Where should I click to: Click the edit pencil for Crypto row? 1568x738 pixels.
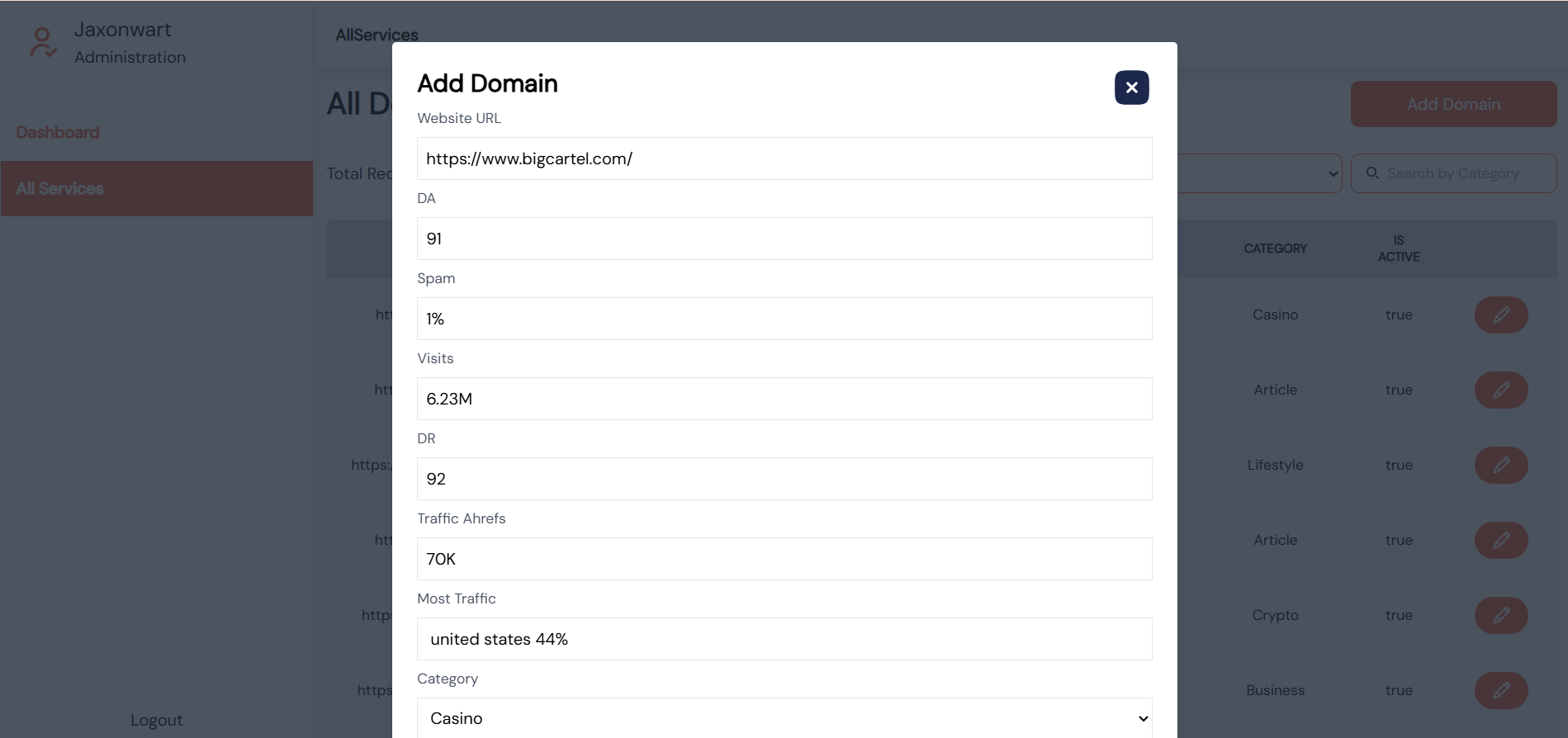1500,615
